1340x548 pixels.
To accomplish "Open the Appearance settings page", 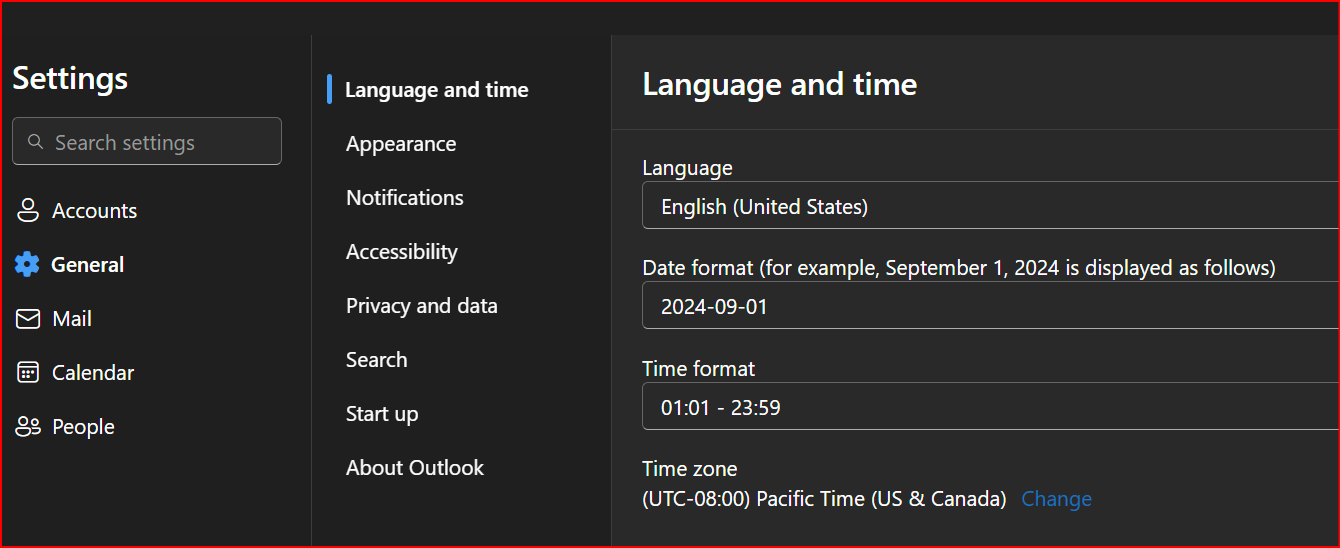I will 401,144.
